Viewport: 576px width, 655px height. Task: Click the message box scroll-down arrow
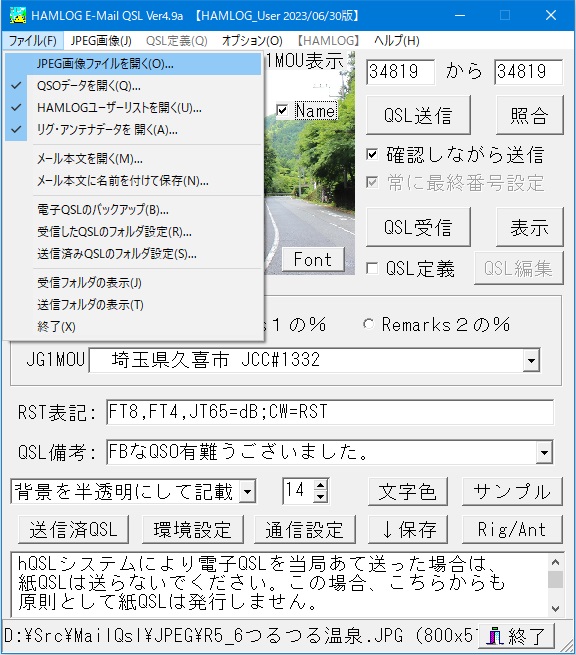pyautogui.click(x=555, y=608)
